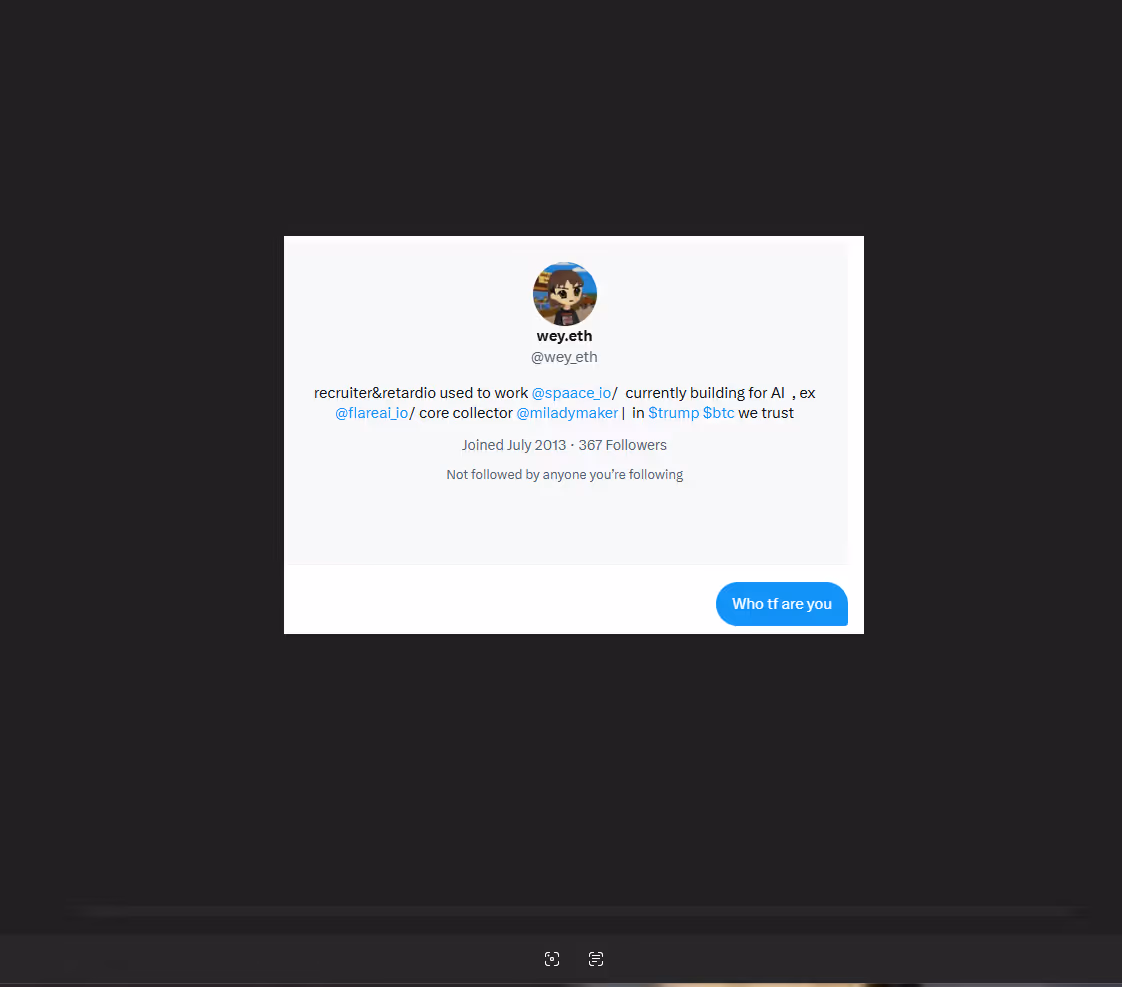Click the "Who tf are you" message bubble
Image resolution: width=1122 pixels, height=987 pixels.
(781, 604)
